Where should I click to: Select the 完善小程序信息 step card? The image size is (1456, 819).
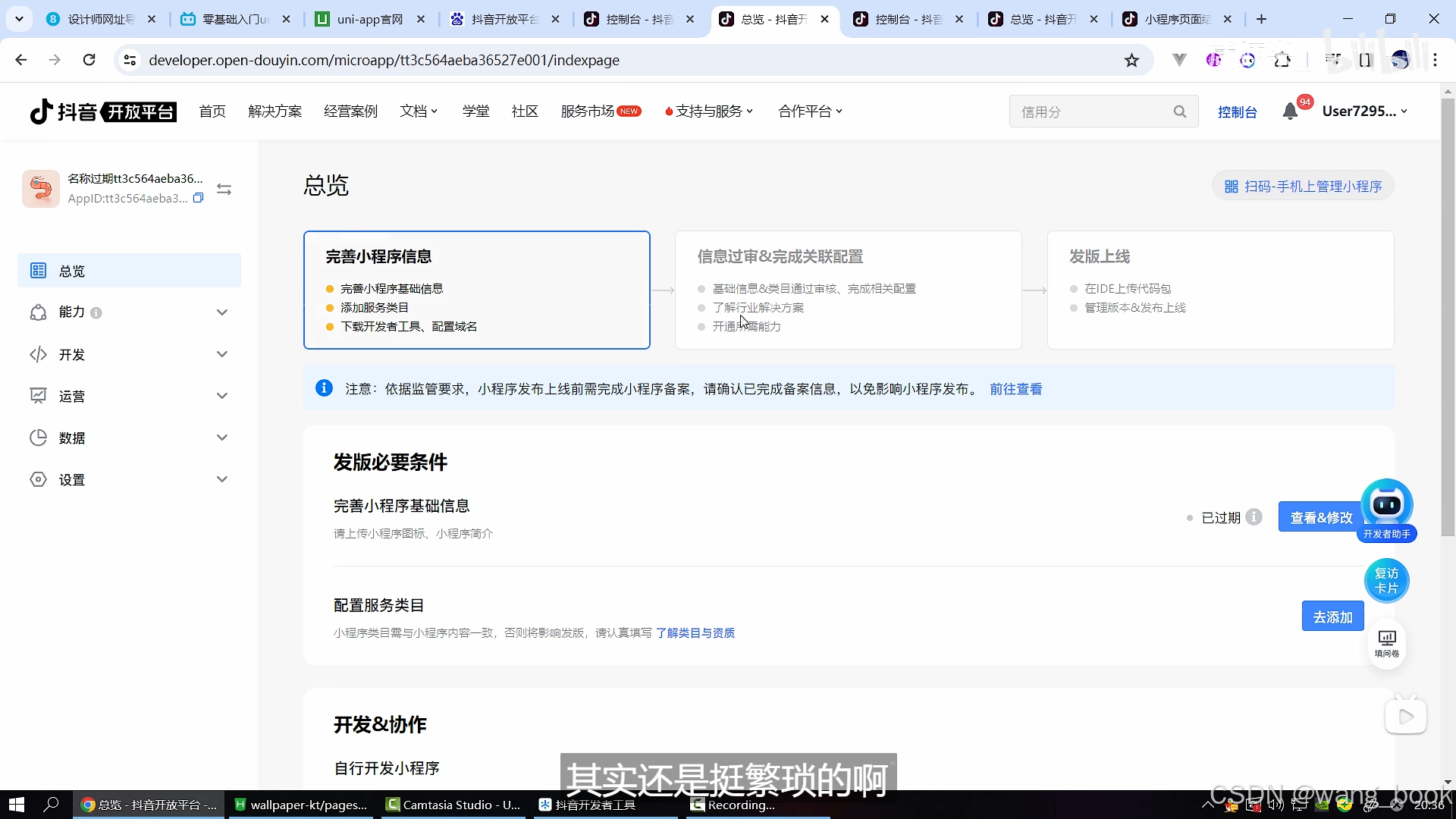click(x=477, y=290)
